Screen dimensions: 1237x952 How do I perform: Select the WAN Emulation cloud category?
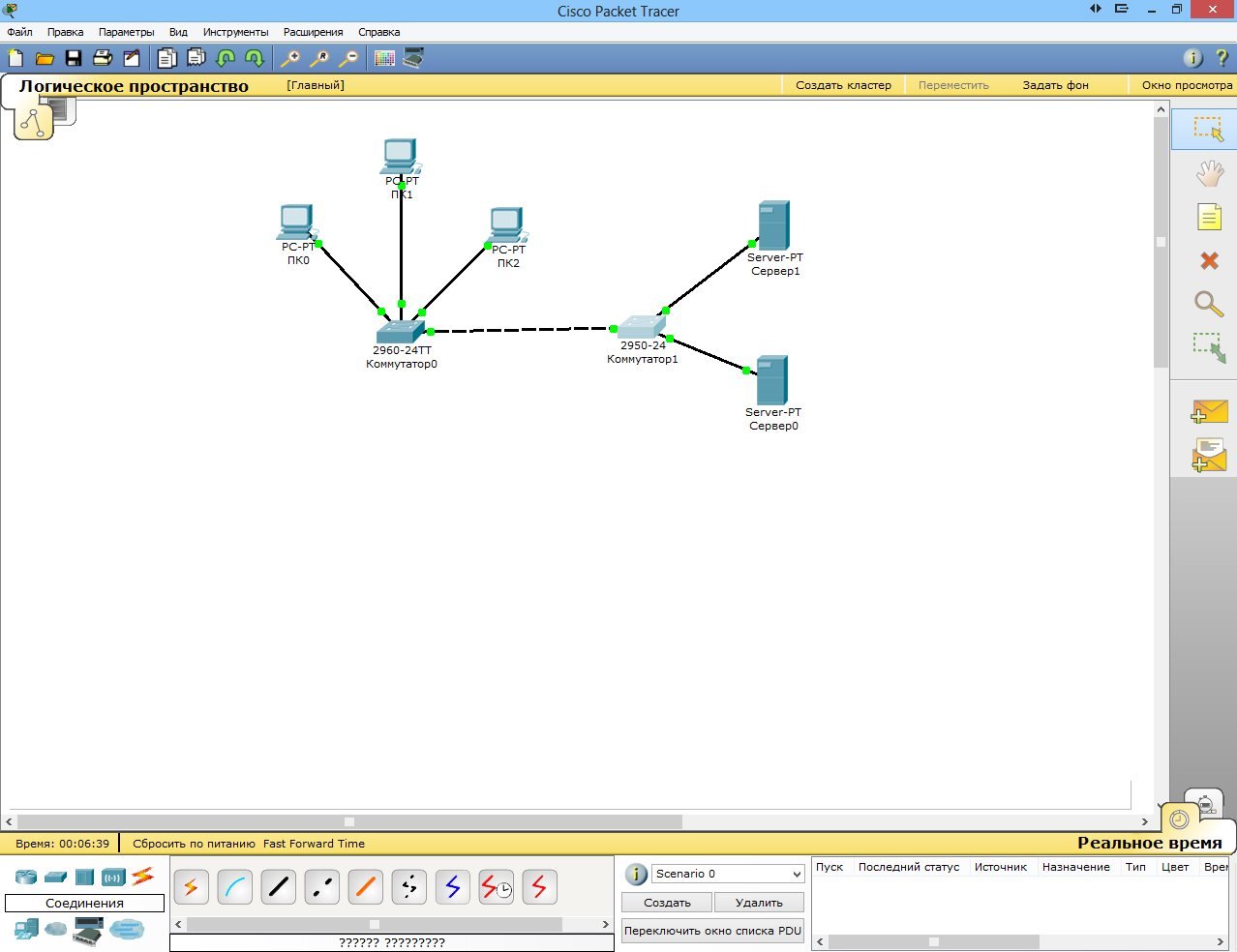(56, 930)
